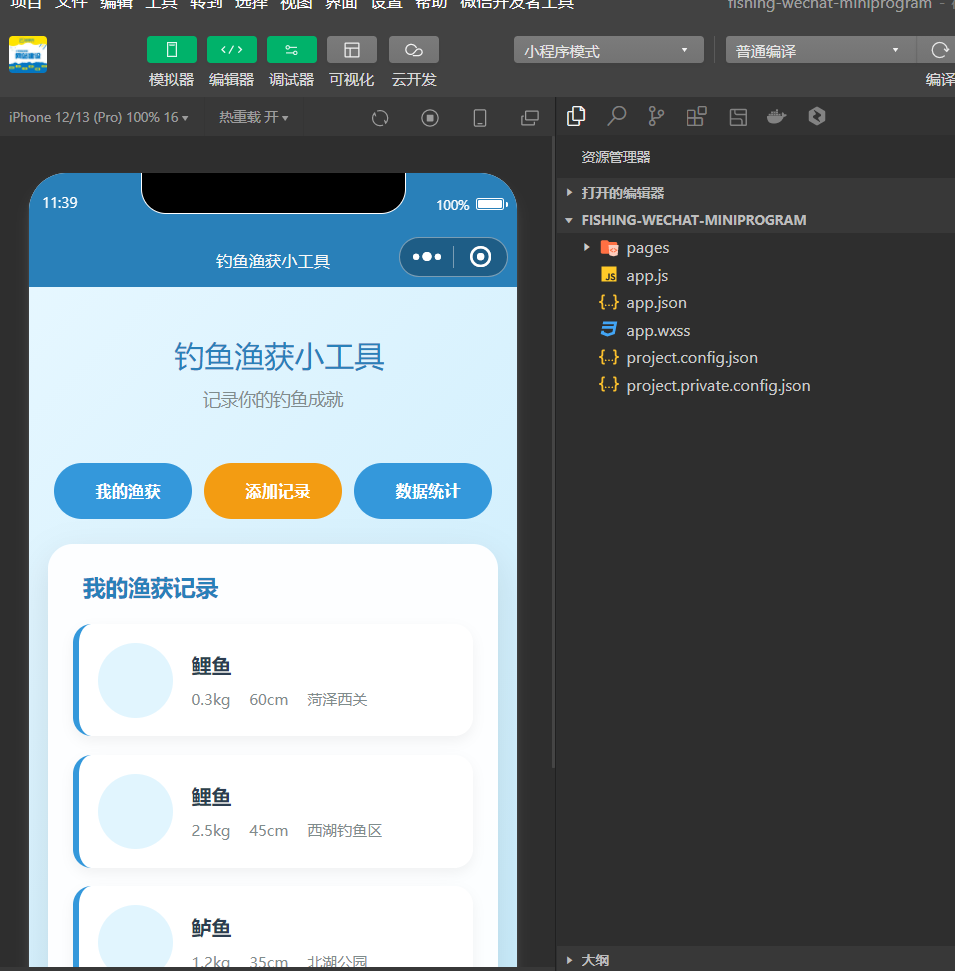Open the 视图 menu
955x971 pixels.
(x=296, y=4)
